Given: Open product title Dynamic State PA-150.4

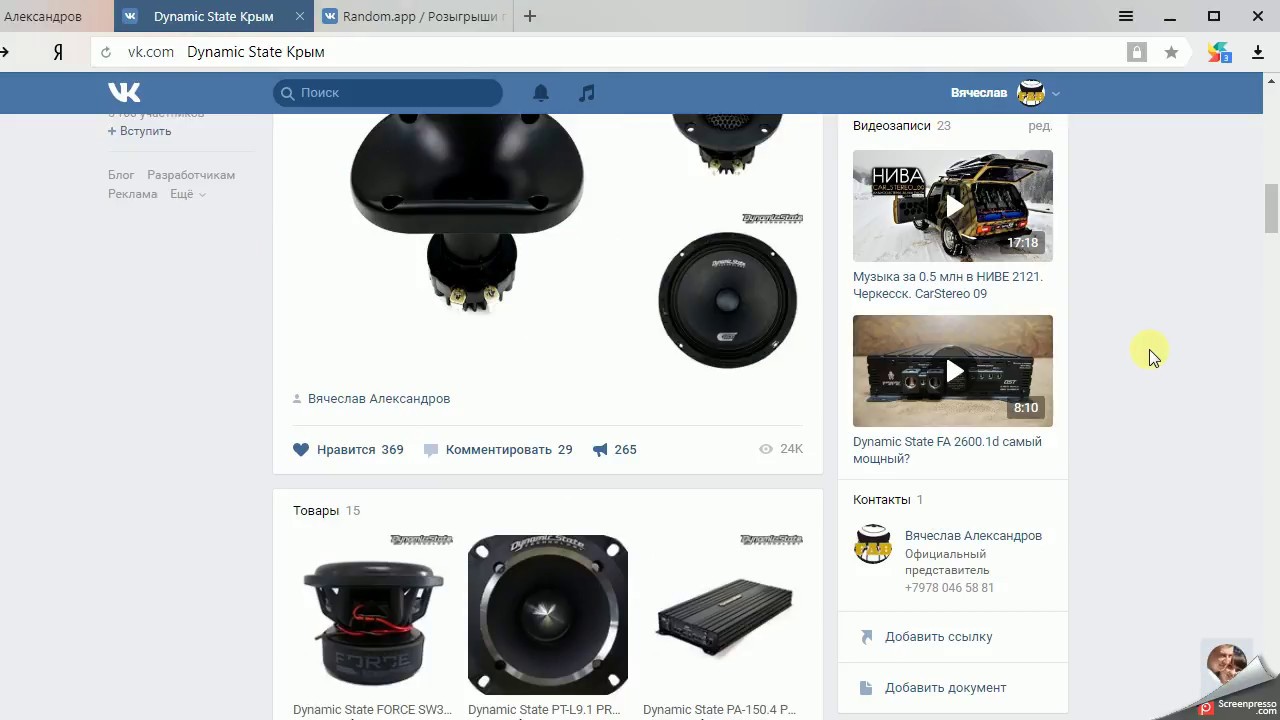Looking at the screenshot, I should [720, 710].
